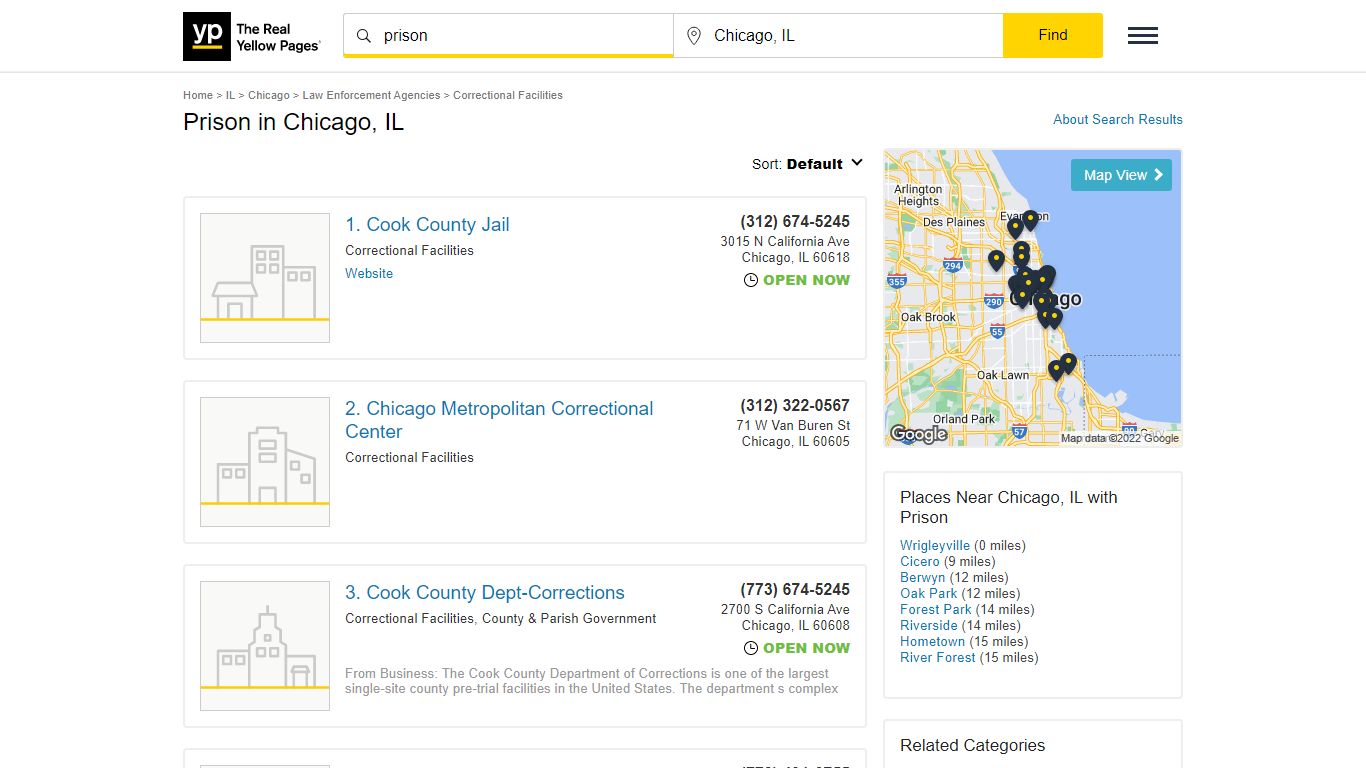Click phone number (312) 674-5245
The height and width of the screenshot is (768, 1366).
[795, 221]
